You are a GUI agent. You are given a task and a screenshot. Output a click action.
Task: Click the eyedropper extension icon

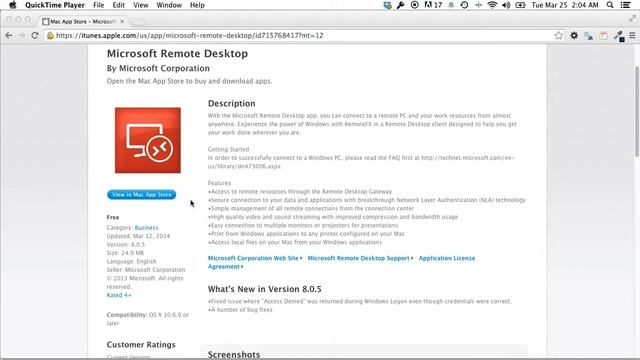point(619,36)
